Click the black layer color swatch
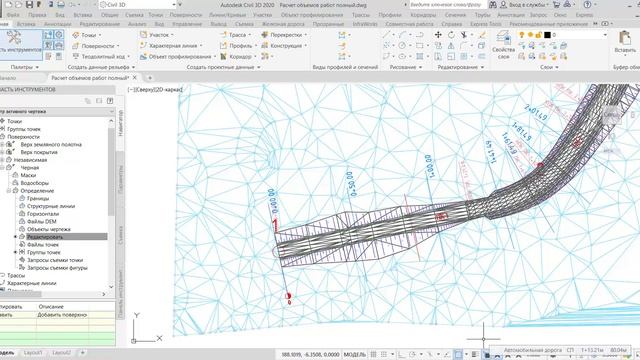The image size is (640, 360). point(547,35)
